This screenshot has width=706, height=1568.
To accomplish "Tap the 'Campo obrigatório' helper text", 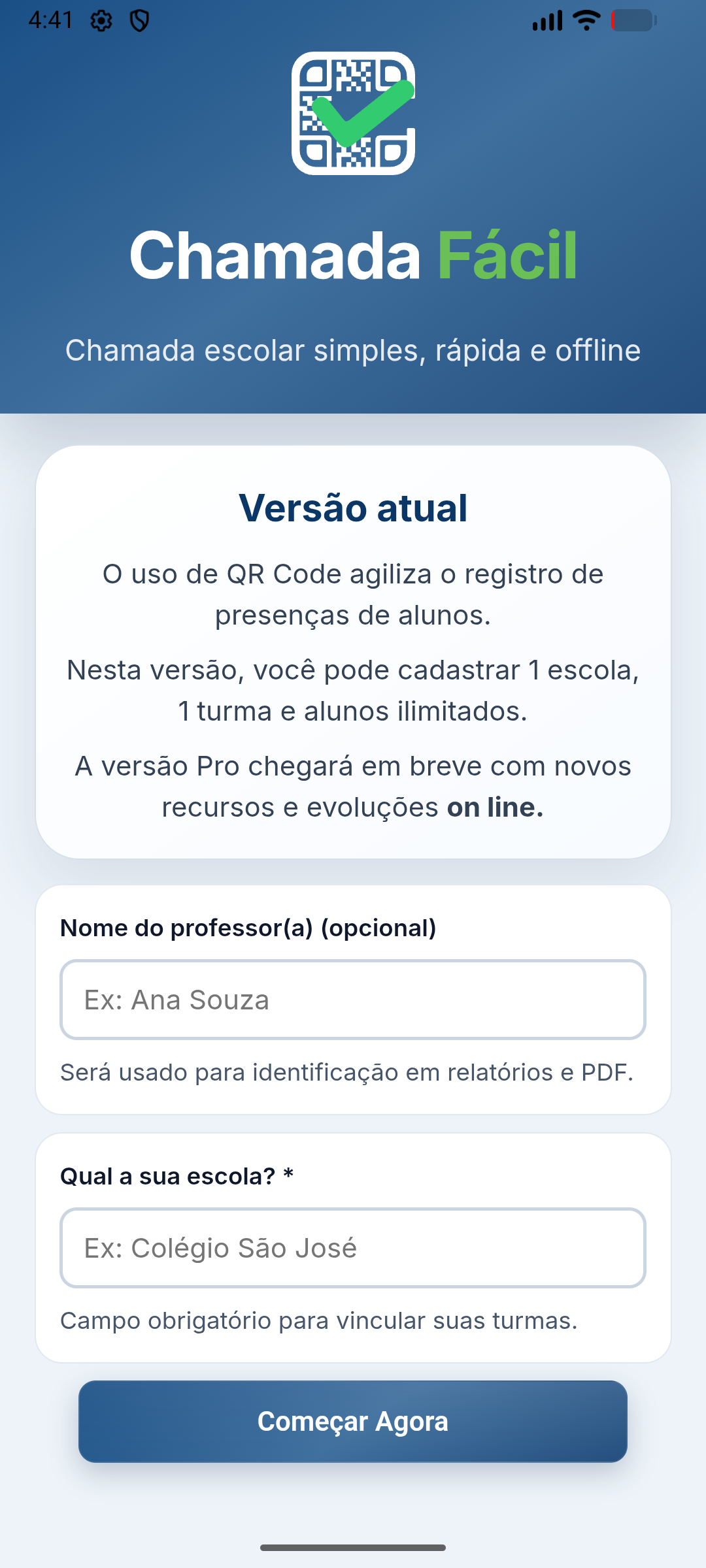I will [x=319, y=1320].
